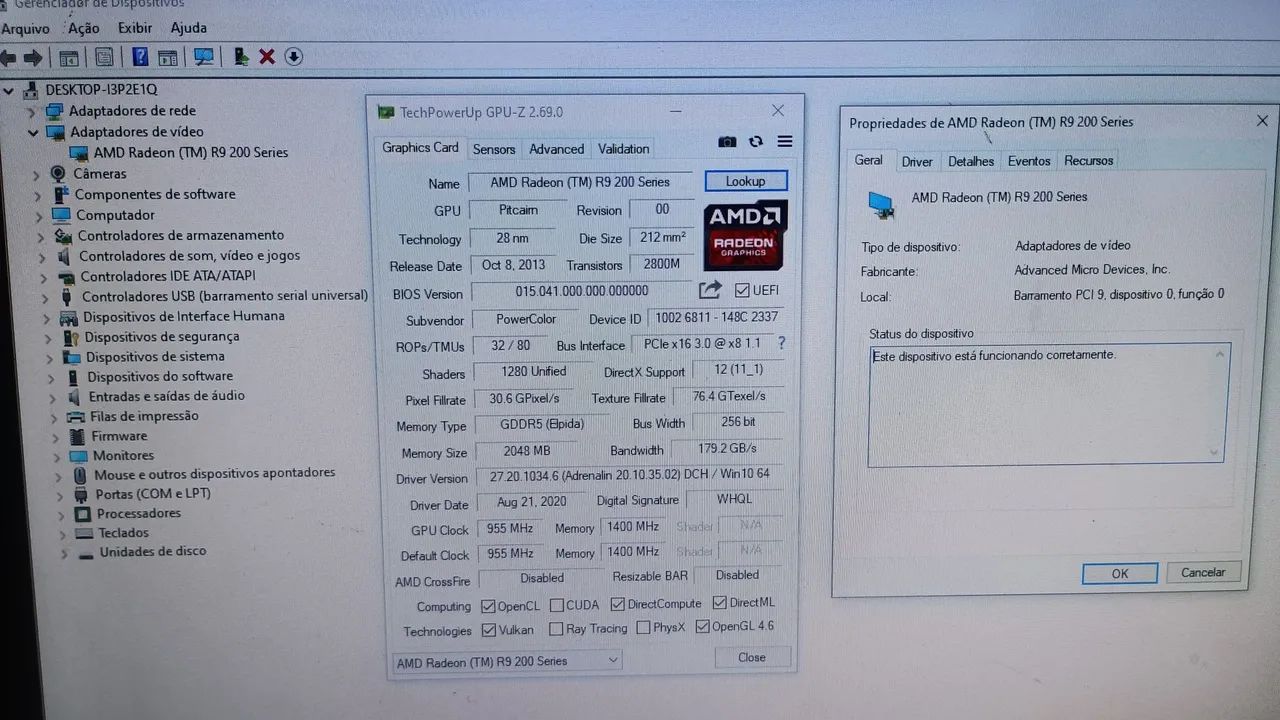Expand the Monitores node
This screenshot has width=1280, height=720.
click(x=55, y=456)
